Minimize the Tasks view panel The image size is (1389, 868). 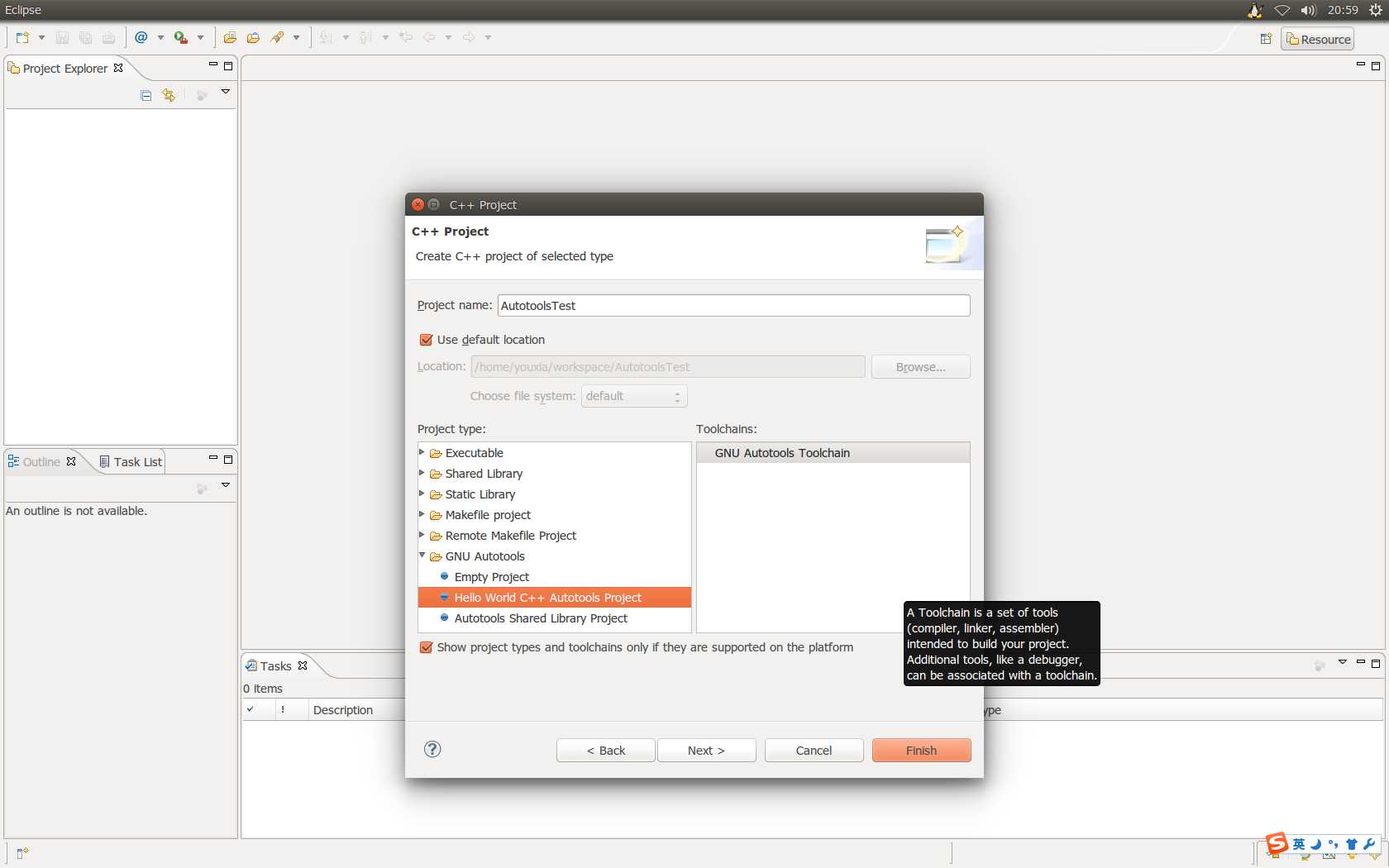tap(1360, 663)
